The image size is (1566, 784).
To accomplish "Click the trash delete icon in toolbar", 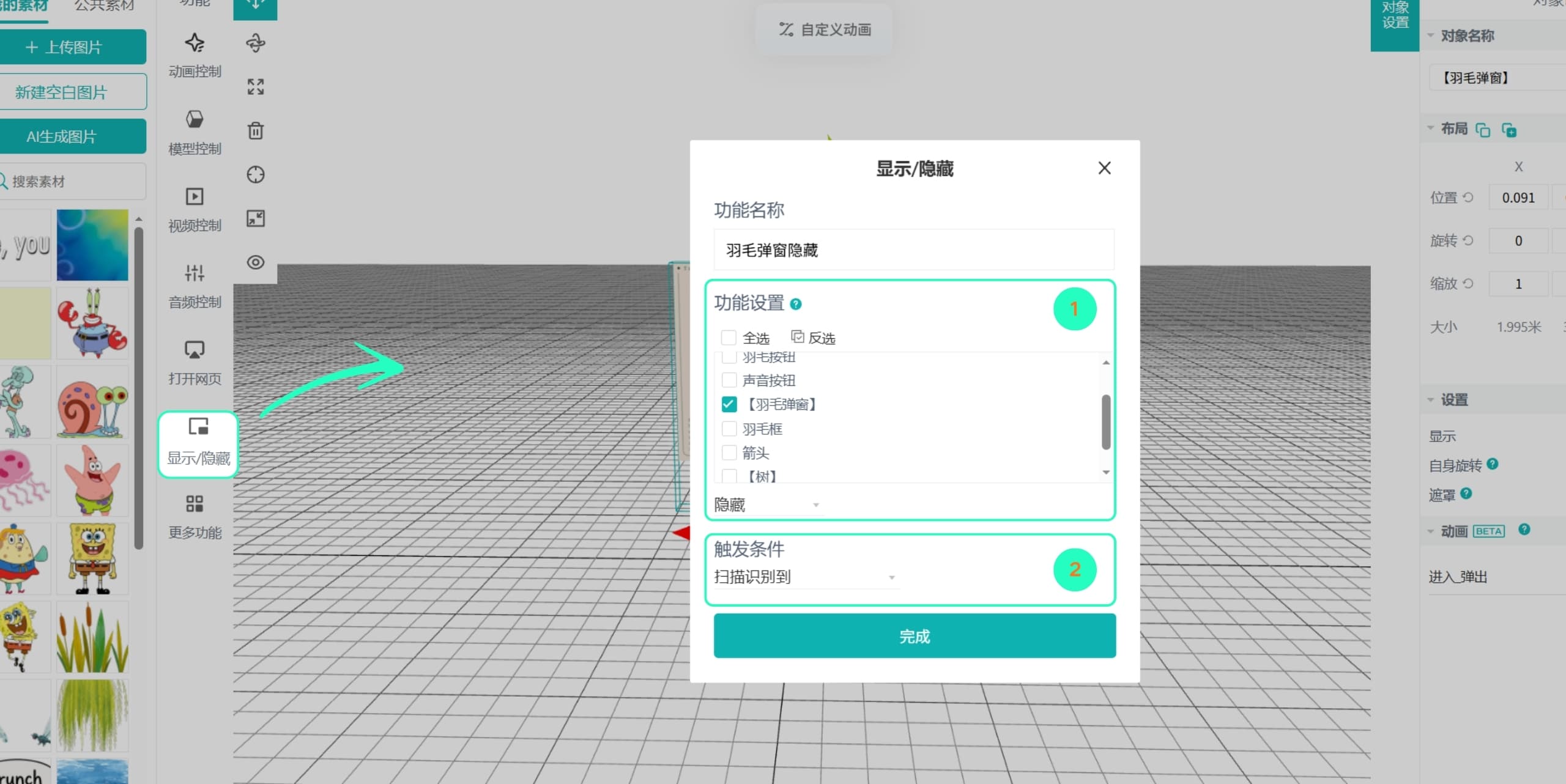I will (x=256, y=130).
